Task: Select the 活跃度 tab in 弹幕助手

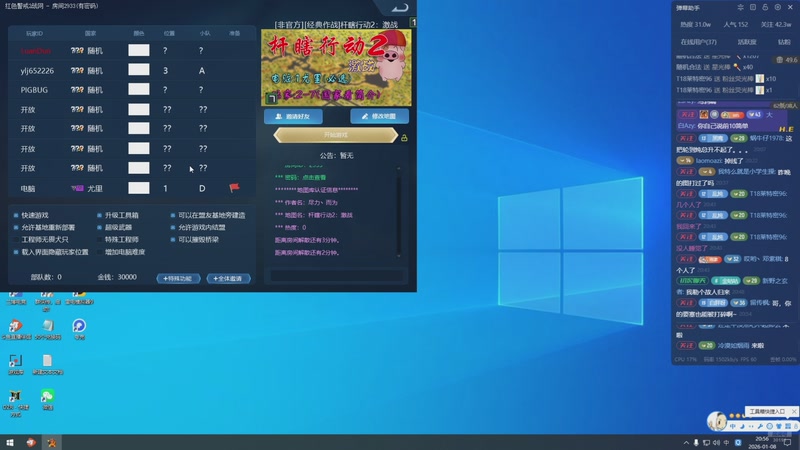Action: point(746,42)
